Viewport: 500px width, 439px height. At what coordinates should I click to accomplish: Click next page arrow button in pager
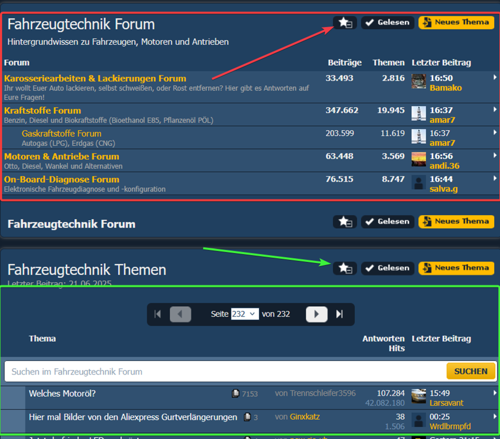(x=317, y=314)
